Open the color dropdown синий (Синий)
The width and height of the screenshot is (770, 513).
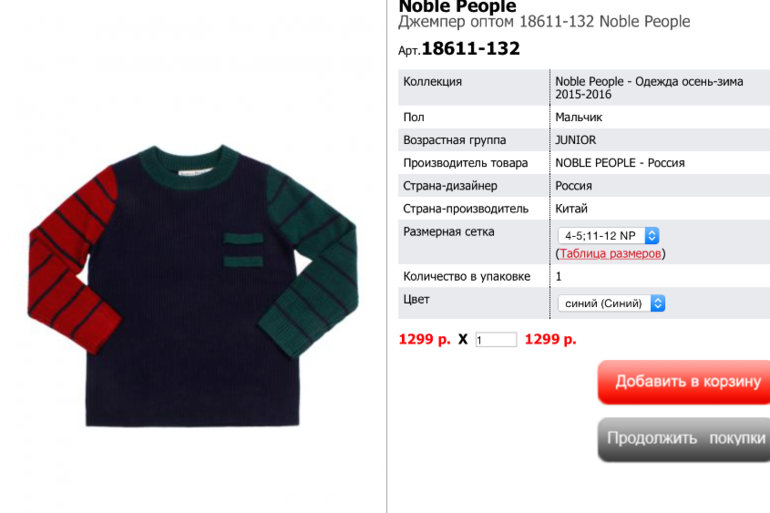point(611,303)
